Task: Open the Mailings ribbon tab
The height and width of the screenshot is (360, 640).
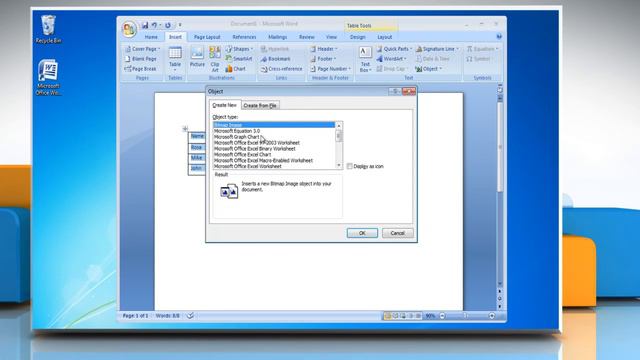Action: [278, 37]
